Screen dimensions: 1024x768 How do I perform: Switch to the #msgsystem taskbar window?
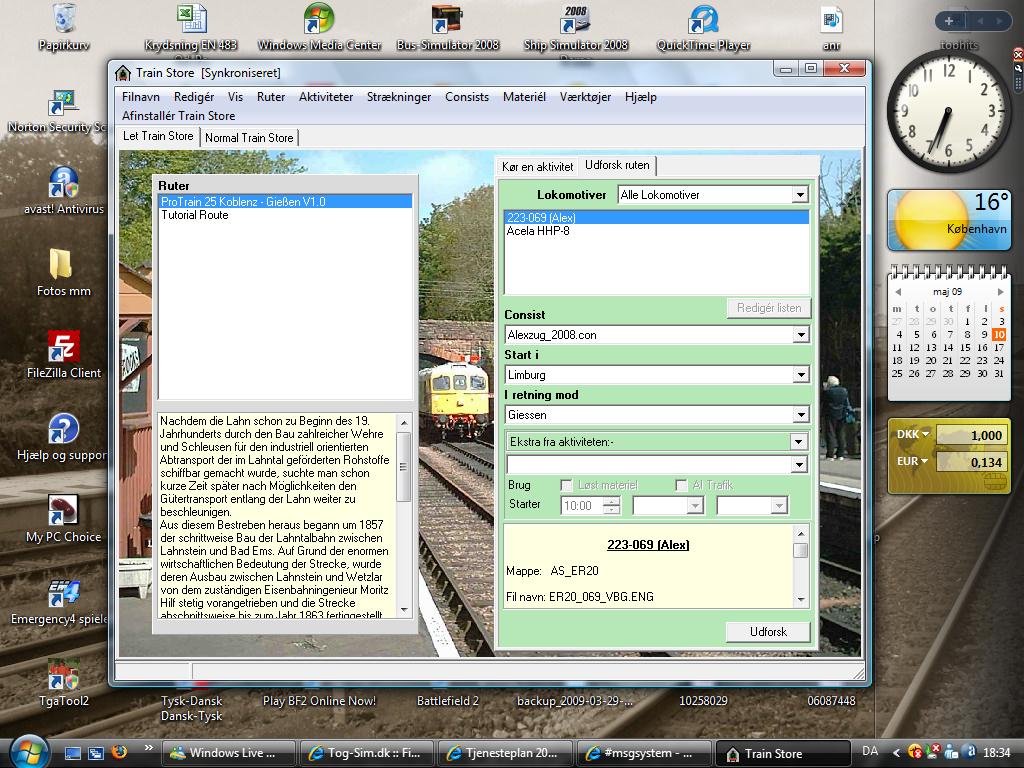(643, 753)
